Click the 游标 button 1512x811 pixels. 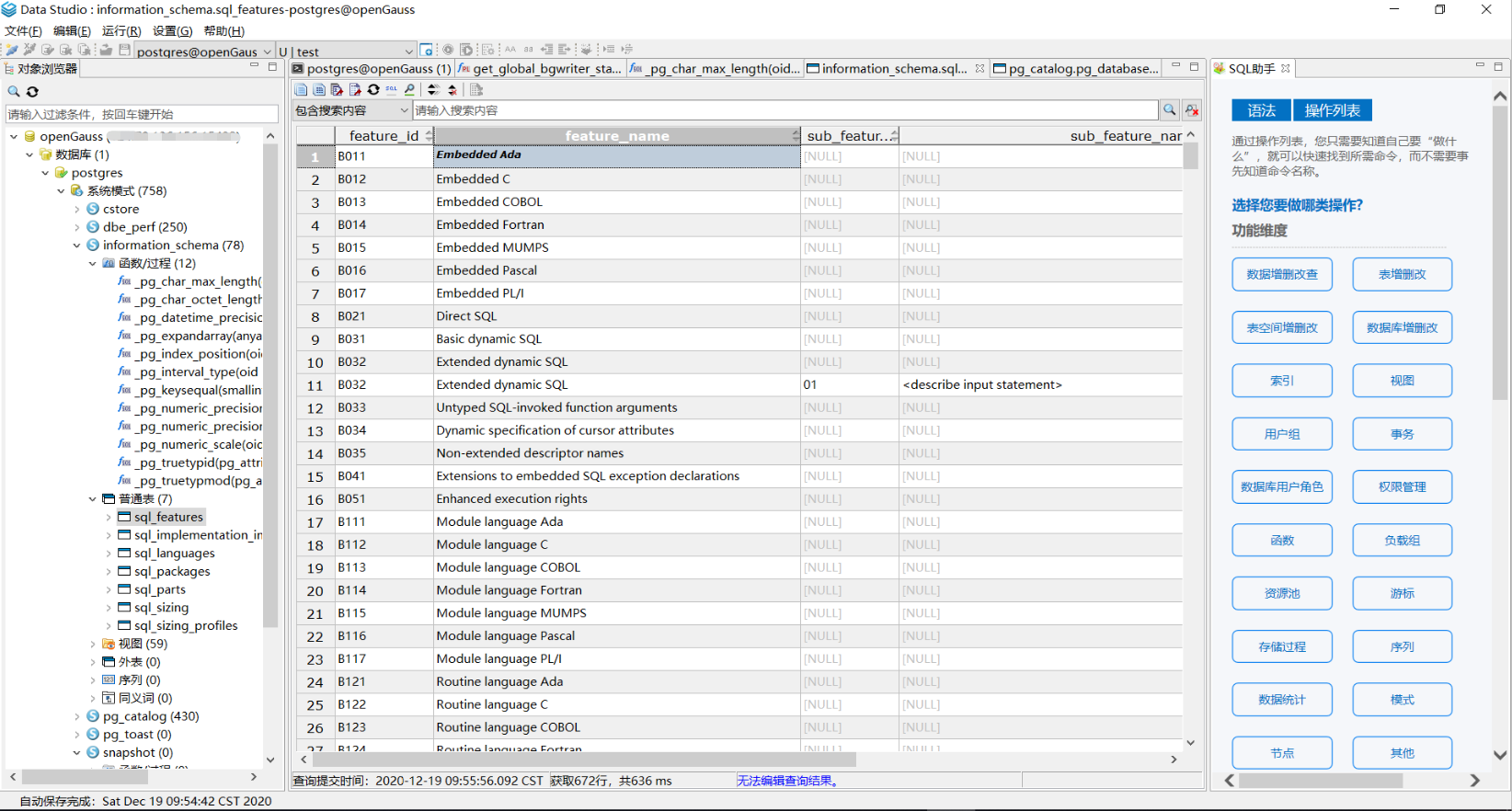click(x=1402, y=593)
